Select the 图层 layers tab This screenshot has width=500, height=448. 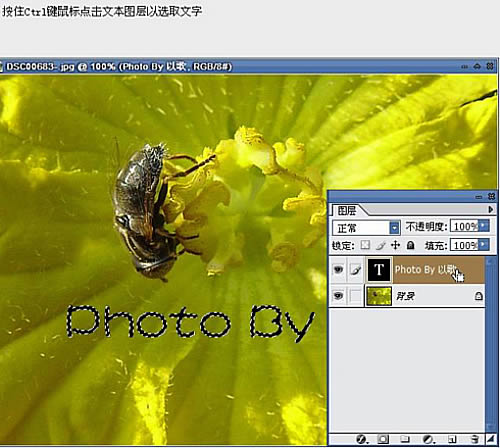pyautogui.click(x=347, y=211)
